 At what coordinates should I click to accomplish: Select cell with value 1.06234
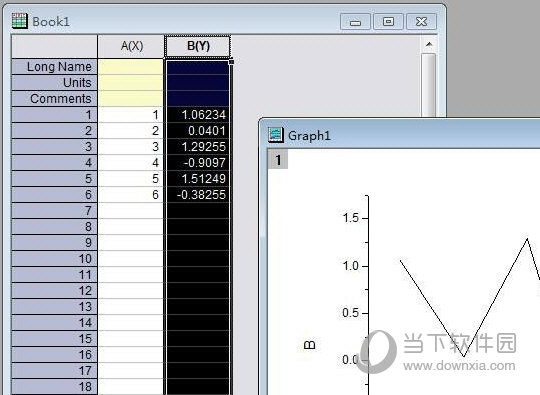coord(198,115)
